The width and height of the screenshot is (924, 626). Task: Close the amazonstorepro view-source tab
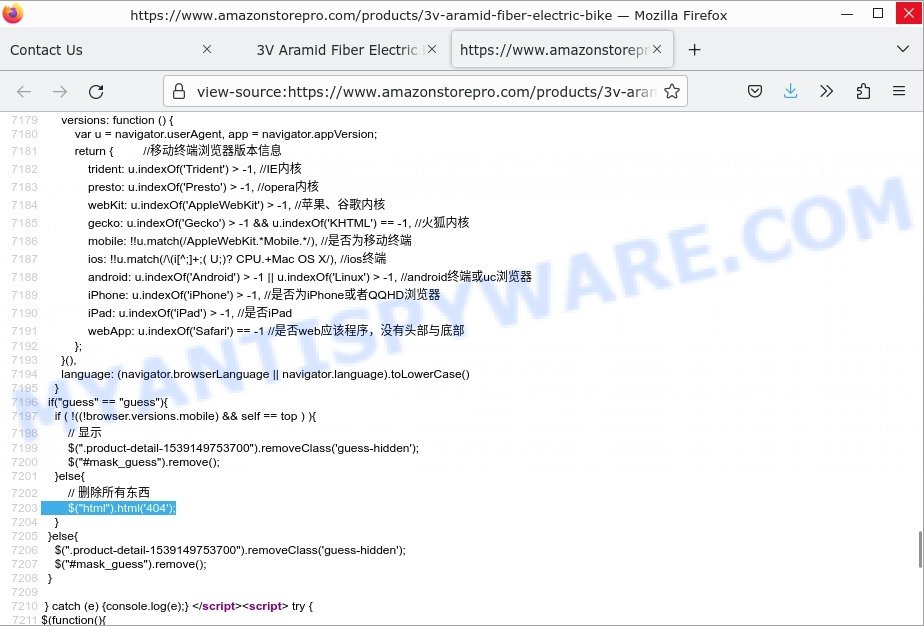[x=657, y=50]
